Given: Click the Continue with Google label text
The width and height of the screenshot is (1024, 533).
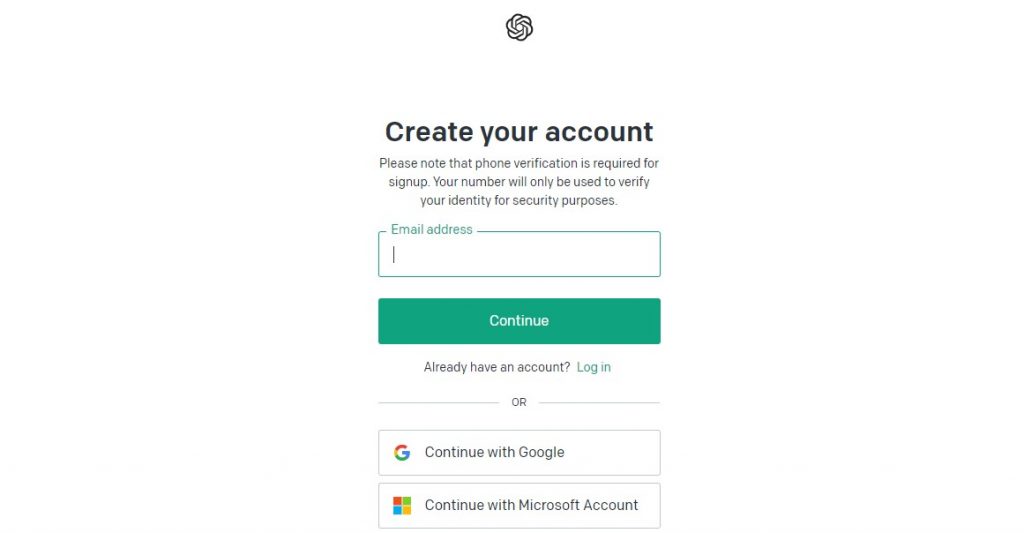Looking at the screenshot, I should (494, 452).
